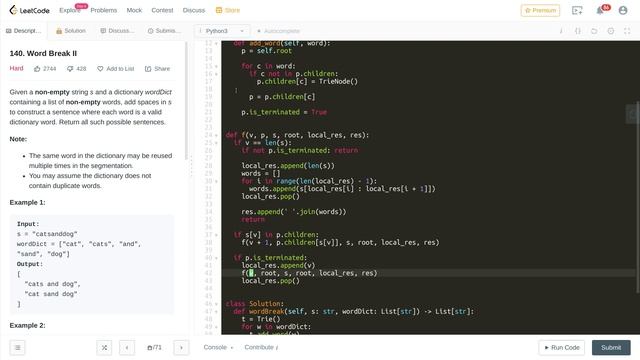Switch to the Discuss tab in problem panel
Screen dimensions: 640x360
coord(117,31)
